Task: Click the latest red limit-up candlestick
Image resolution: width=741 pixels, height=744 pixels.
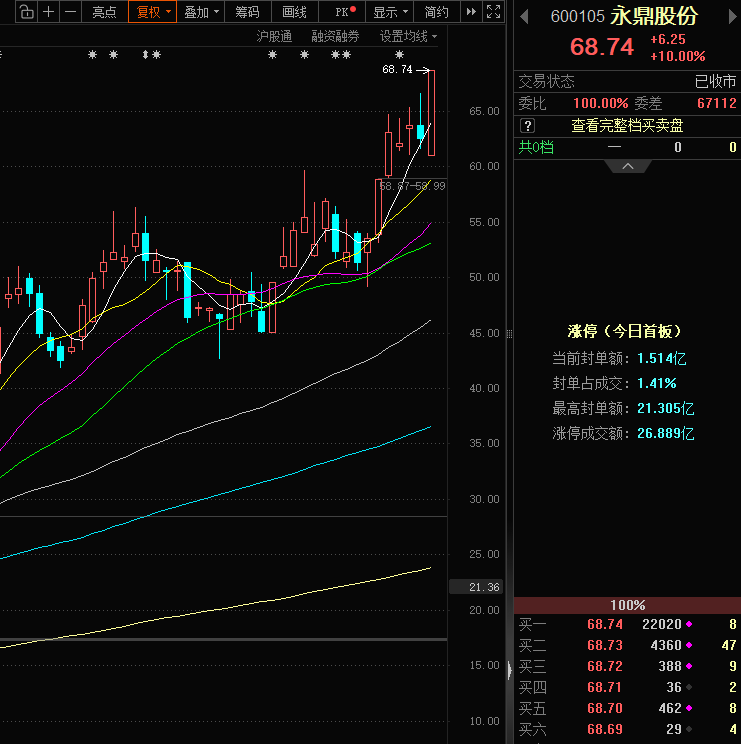Action: click(x=431, y=112)
